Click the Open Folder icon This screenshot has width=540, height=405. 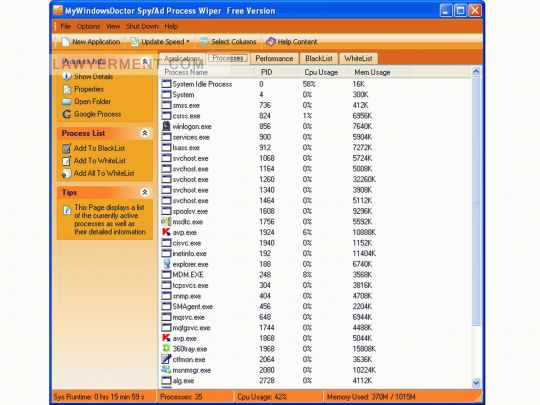tap(67, 102)
